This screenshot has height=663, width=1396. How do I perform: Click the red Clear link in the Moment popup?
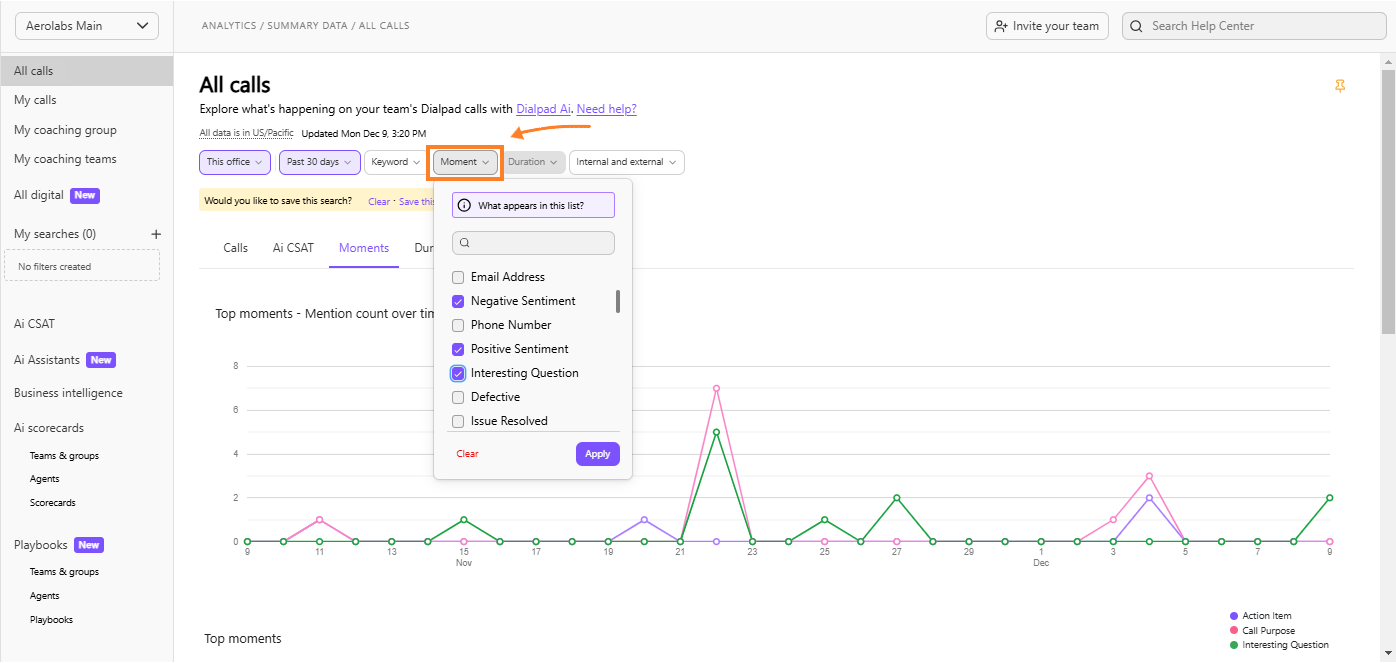[x=467, y=454]
